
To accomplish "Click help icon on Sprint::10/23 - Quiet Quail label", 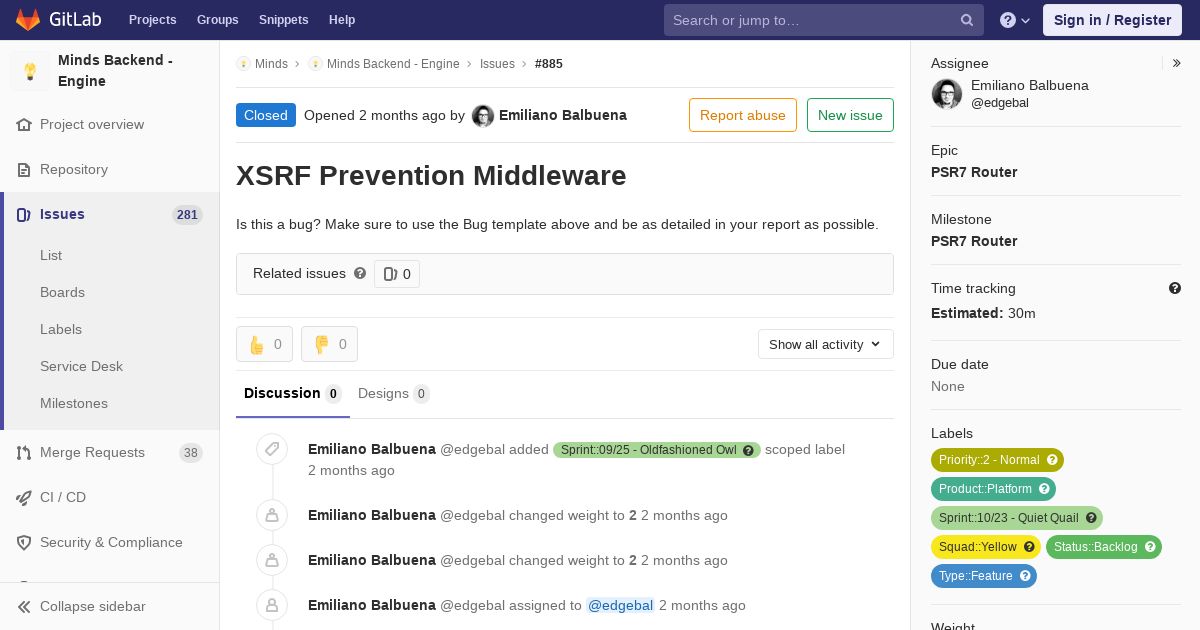I will (x=1091, y=518).
